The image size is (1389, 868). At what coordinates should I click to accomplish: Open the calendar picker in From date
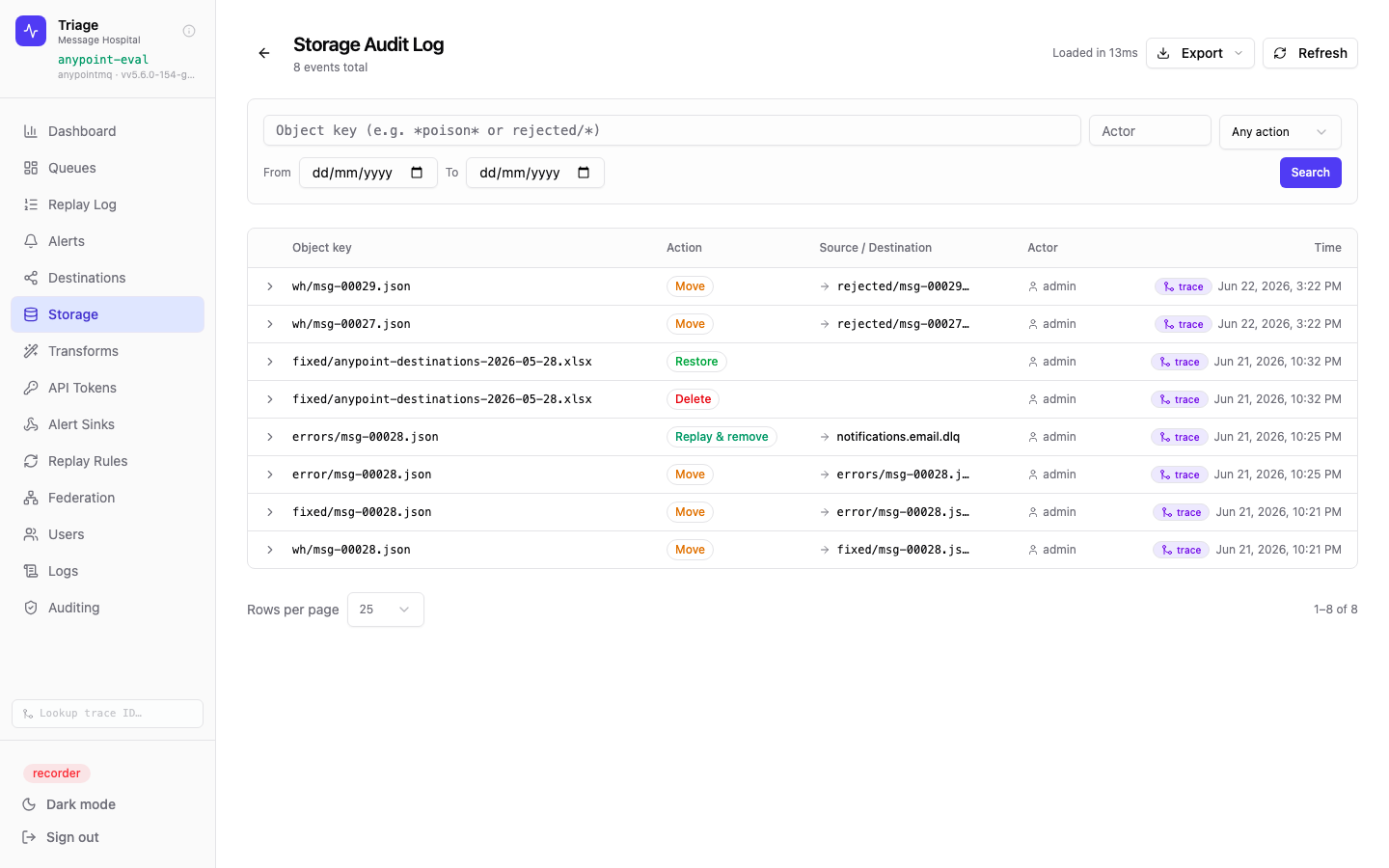417,173
